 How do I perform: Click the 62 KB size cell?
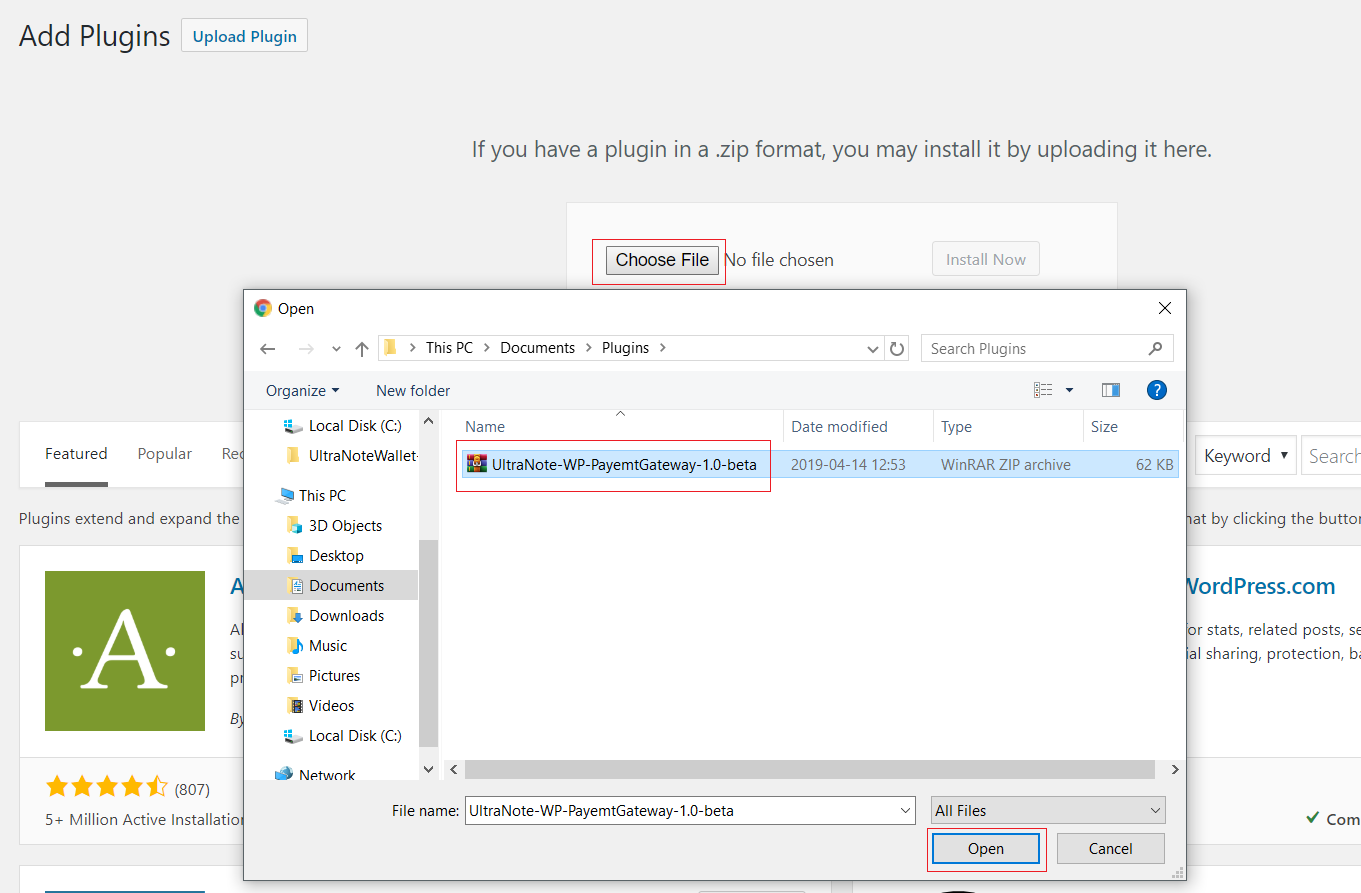point(1154,464)
